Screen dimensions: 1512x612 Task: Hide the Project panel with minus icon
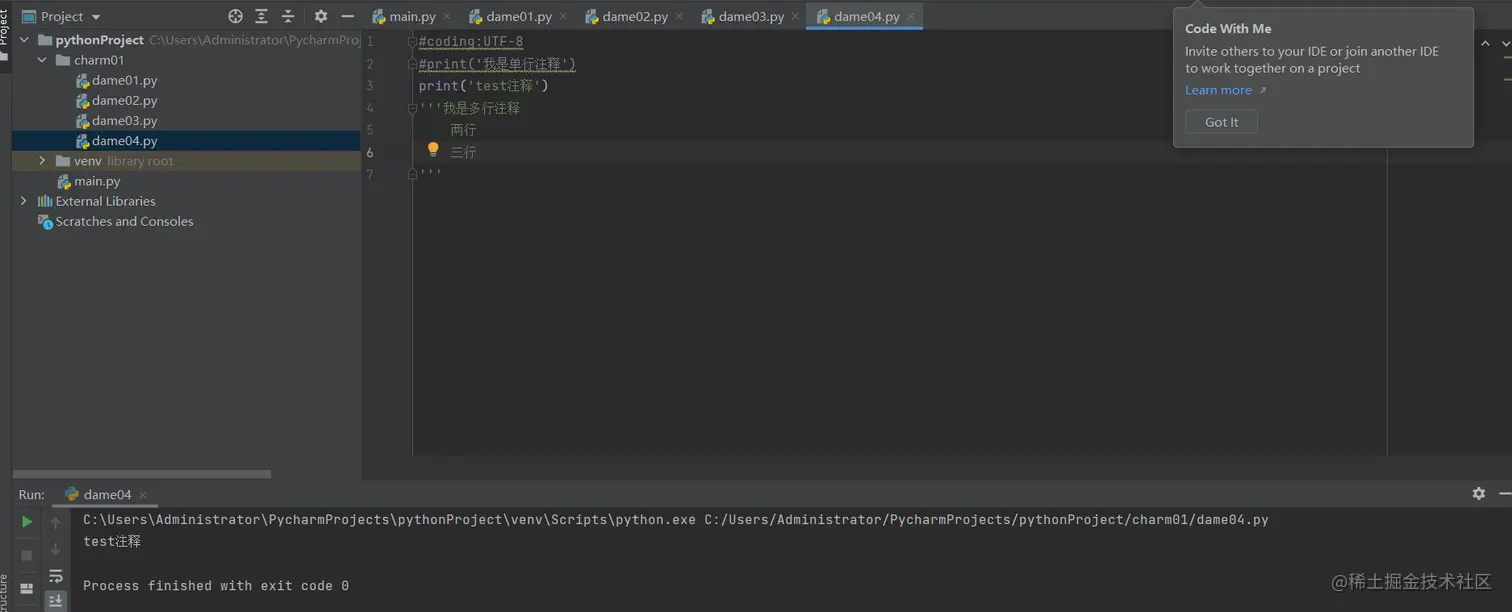(x=347, y=16)
